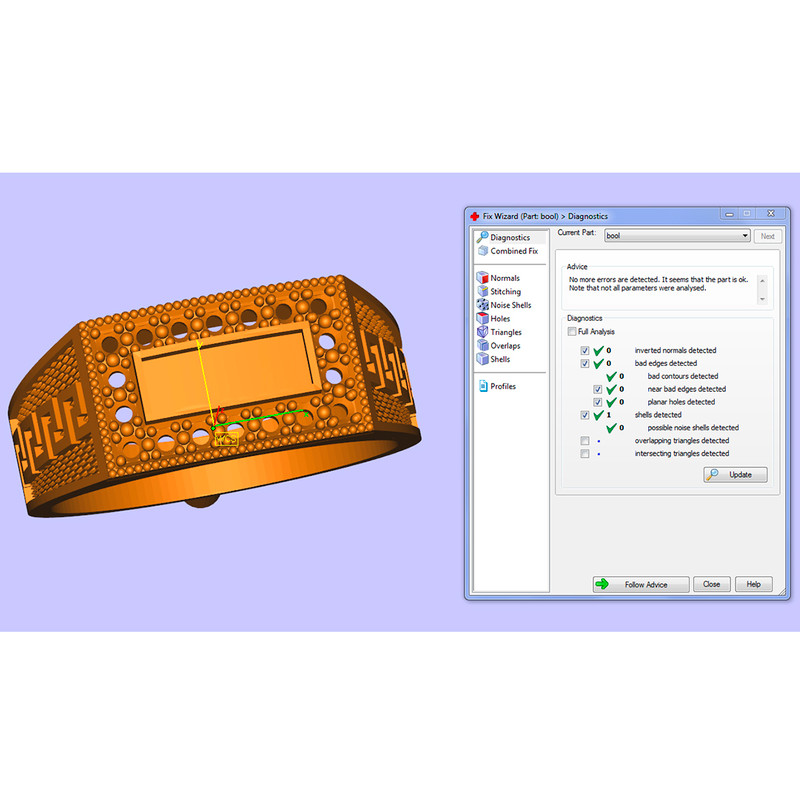This screenshot has height=800, width=800.
Task: Click the Update button
Action: (x=735, y=475)
